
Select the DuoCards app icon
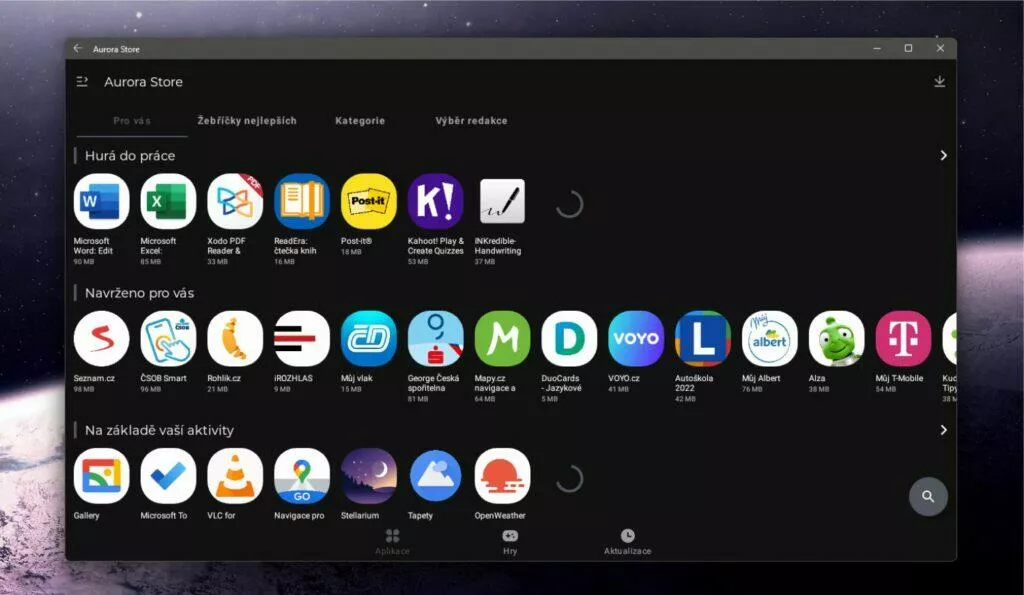click(x=569, y=338)
